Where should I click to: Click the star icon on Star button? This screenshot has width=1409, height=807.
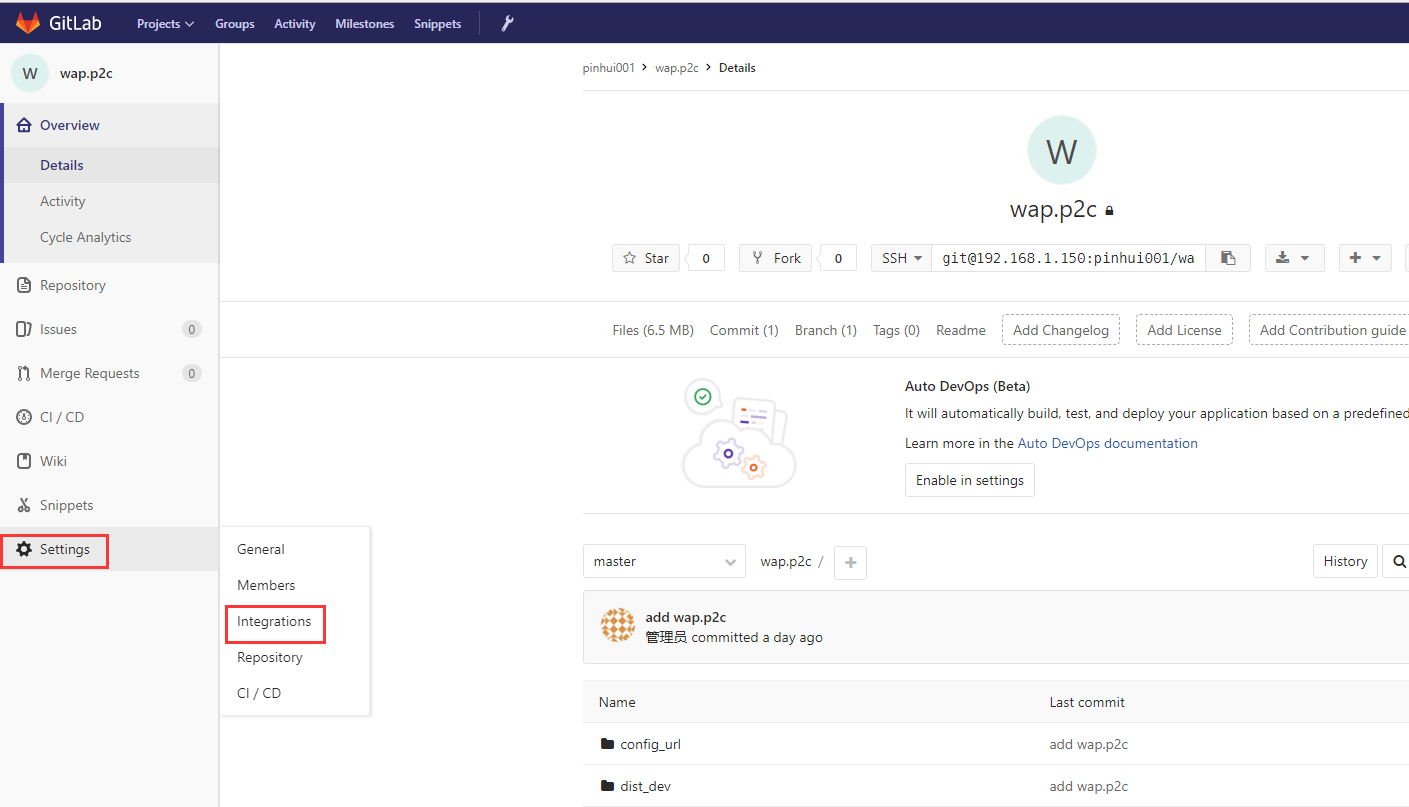(x=629, y=258)
